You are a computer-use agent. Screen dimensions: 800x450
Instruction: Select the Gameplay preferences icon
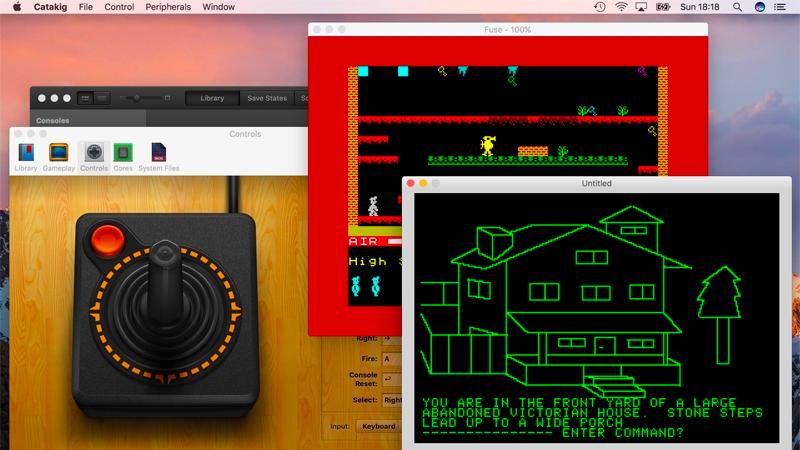coord(59,157)
